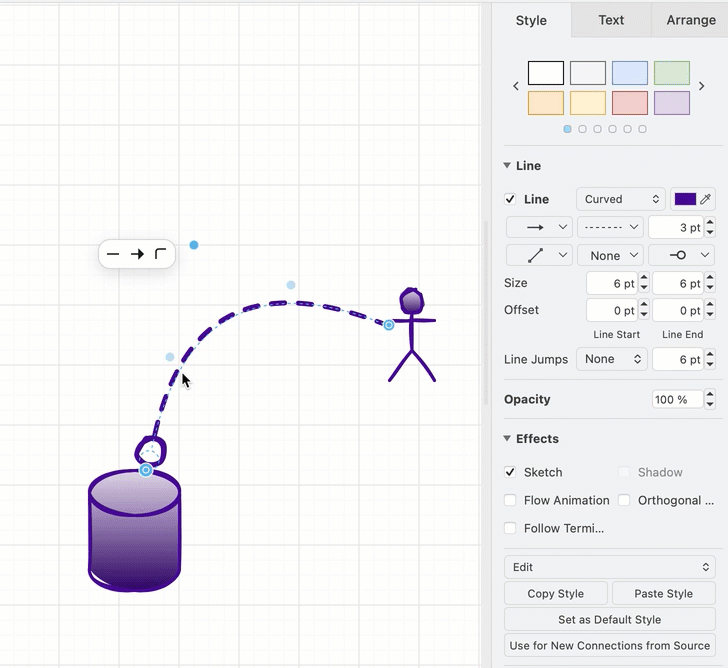The height and width of the screenshot is (668, 728).
Task: Open the Edit dropdown
Action: coord(610,567)
